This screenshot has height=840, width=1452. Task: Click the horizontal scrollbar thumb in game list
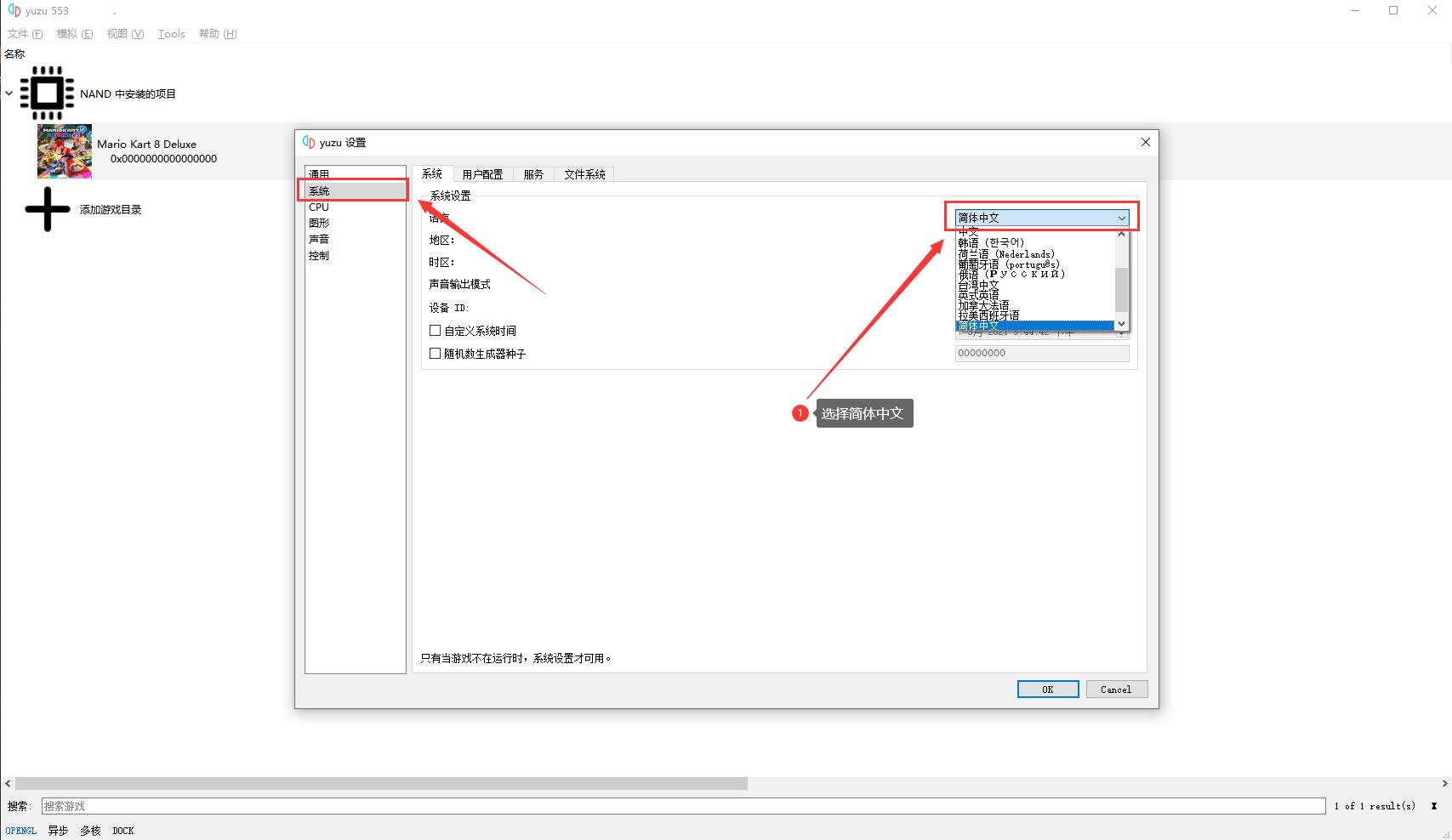pos(381,783)
